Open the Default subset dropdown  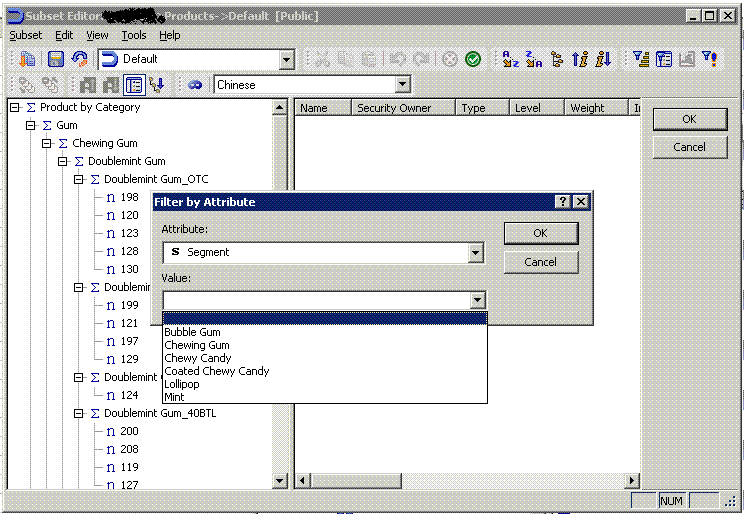pyautogui.click(x=287, y=60)
